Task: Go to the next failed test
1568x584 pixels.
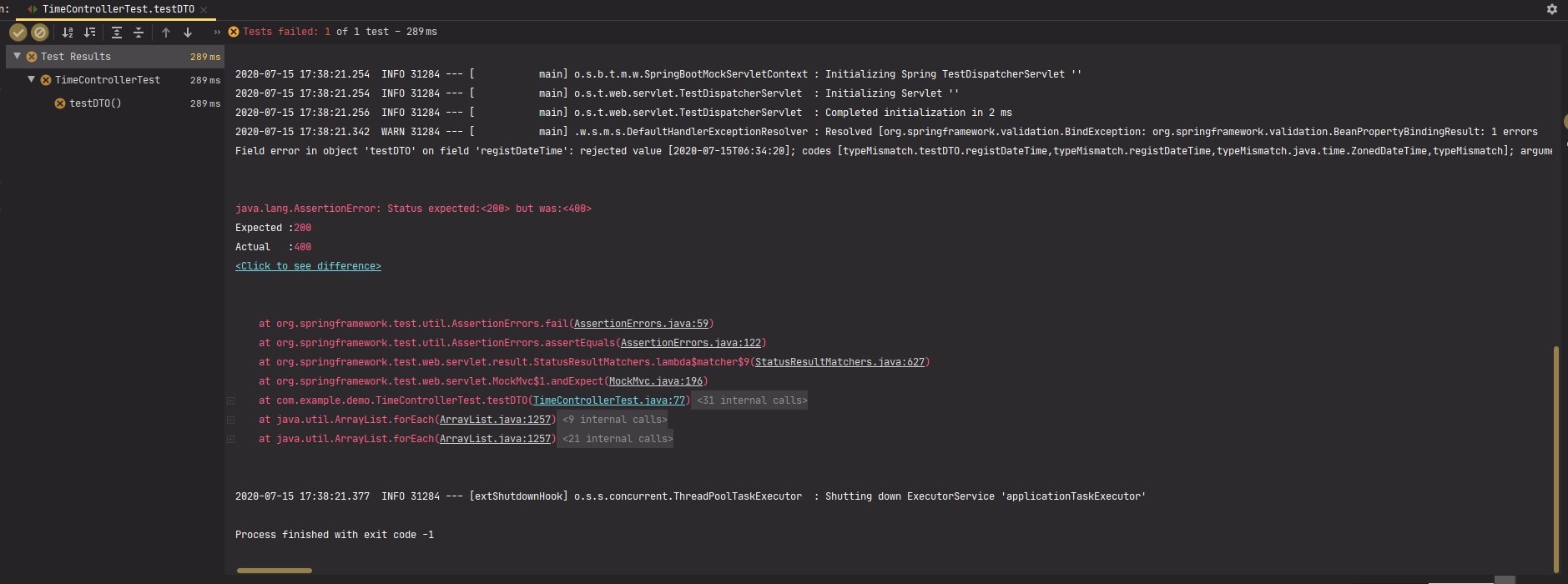Action: [188, 33]
